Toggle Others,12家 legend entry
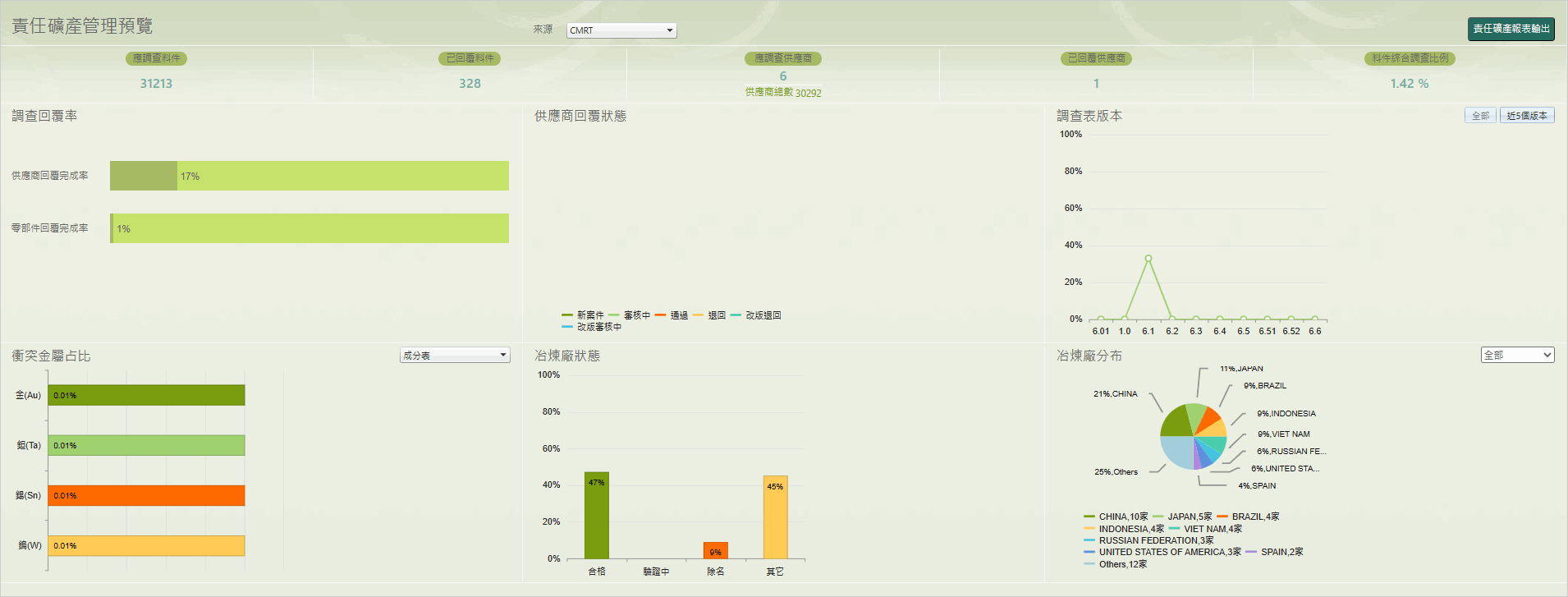1568x597 pixels. 1116,564
